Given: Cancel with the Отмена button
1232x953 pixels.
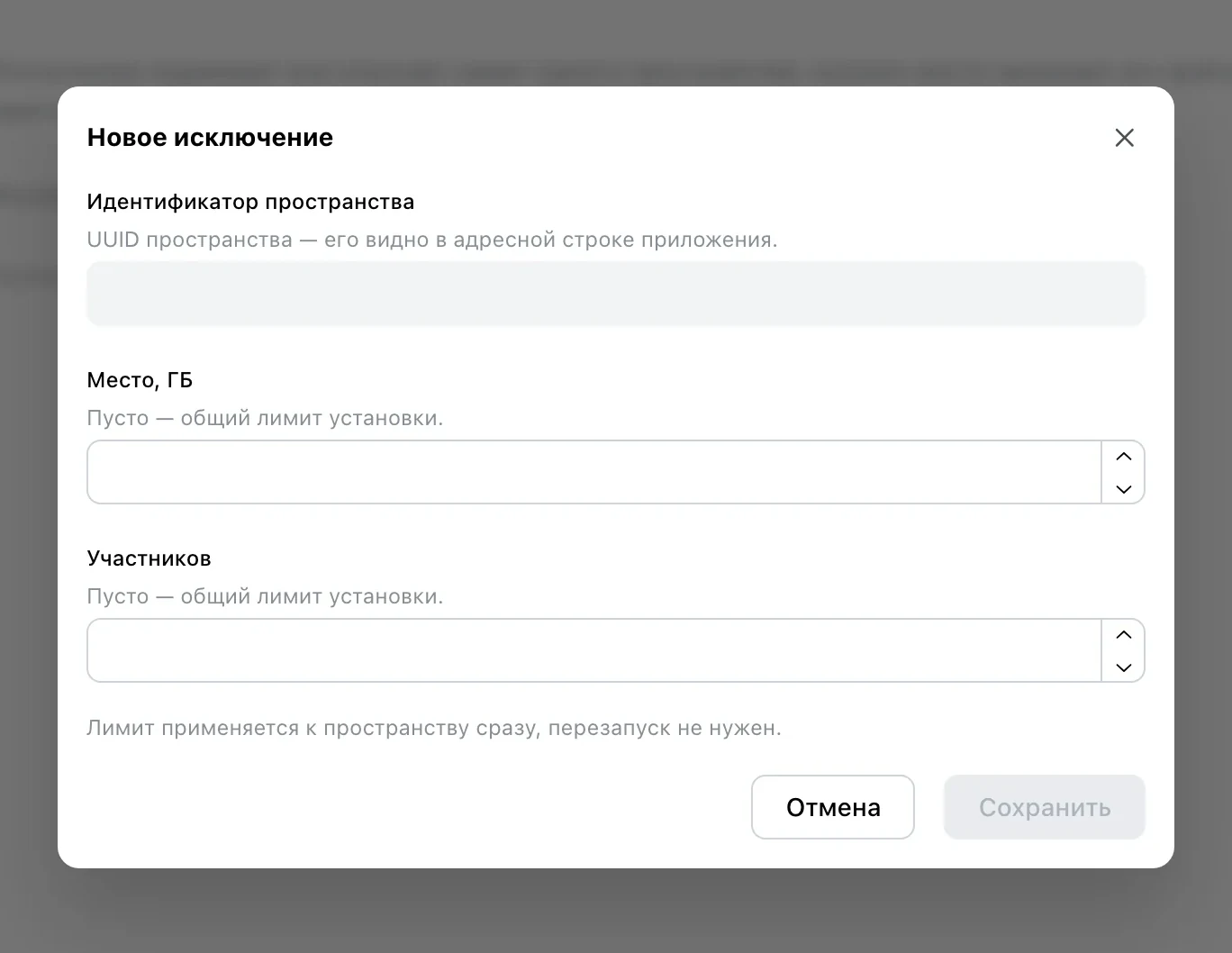Looking at the screenshot, I should [x=833, y=807].
